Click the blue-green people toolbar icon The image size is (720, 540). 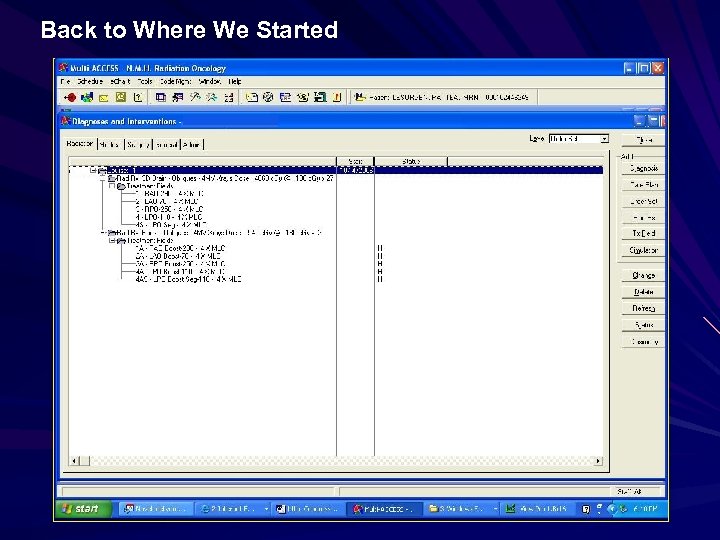[87, 97]
